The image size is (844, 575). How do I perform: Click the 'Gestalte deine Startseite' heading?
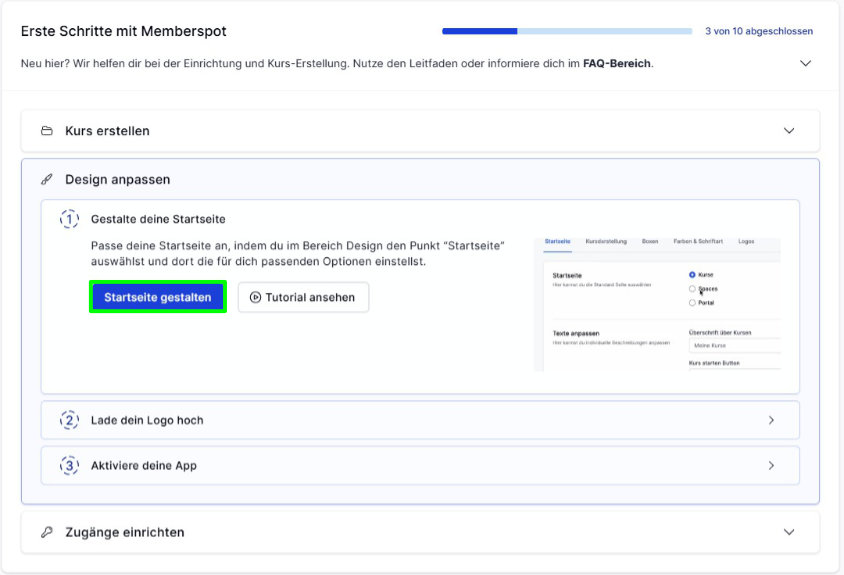pos(158,219)
